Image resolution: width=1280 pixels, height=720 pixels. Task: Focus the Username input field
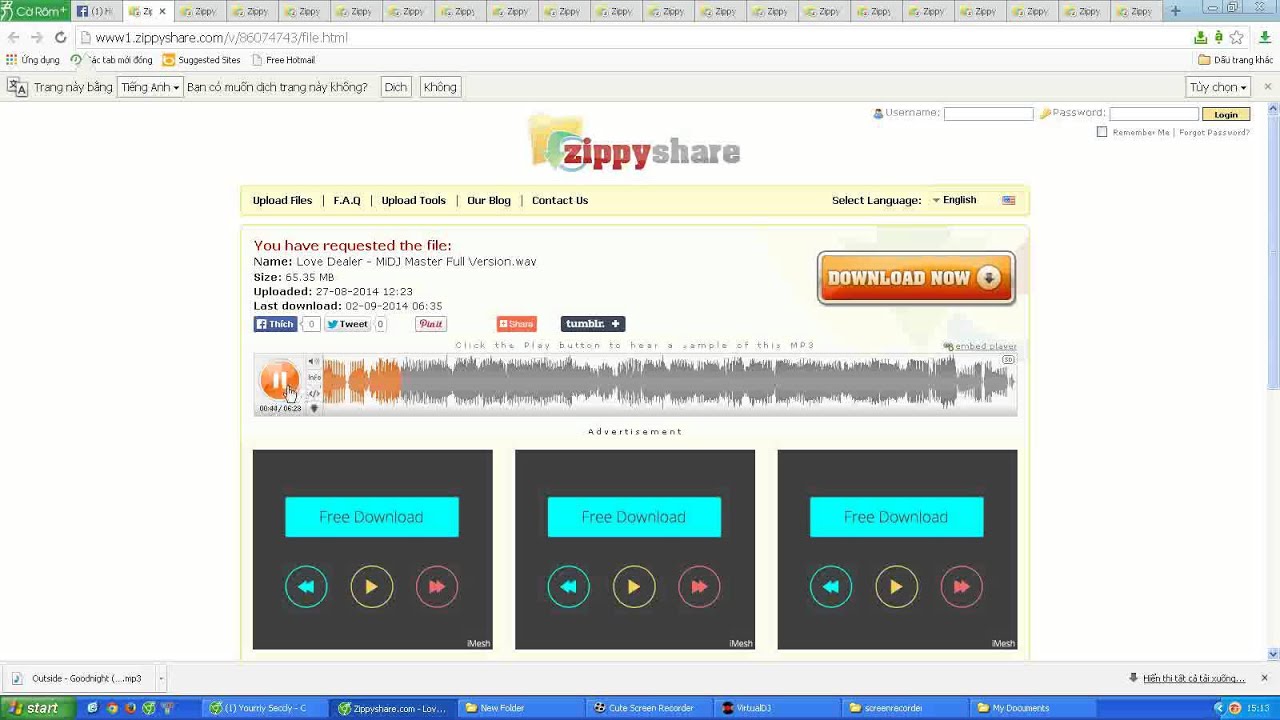pos(988,114)
